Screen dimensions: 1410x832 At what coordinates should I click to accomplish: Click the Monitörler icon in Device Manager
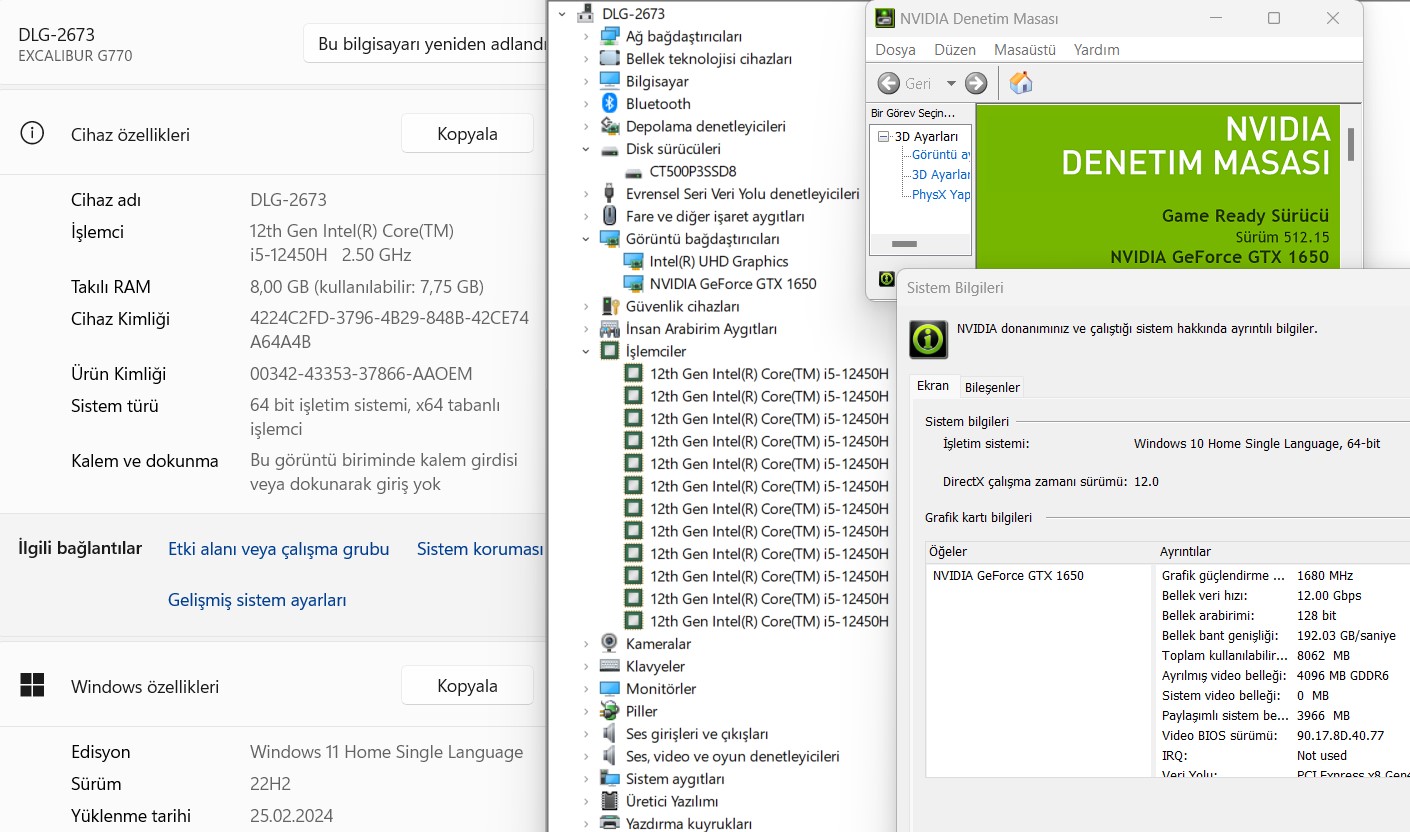pyautogui.click(x=609, y=689)
